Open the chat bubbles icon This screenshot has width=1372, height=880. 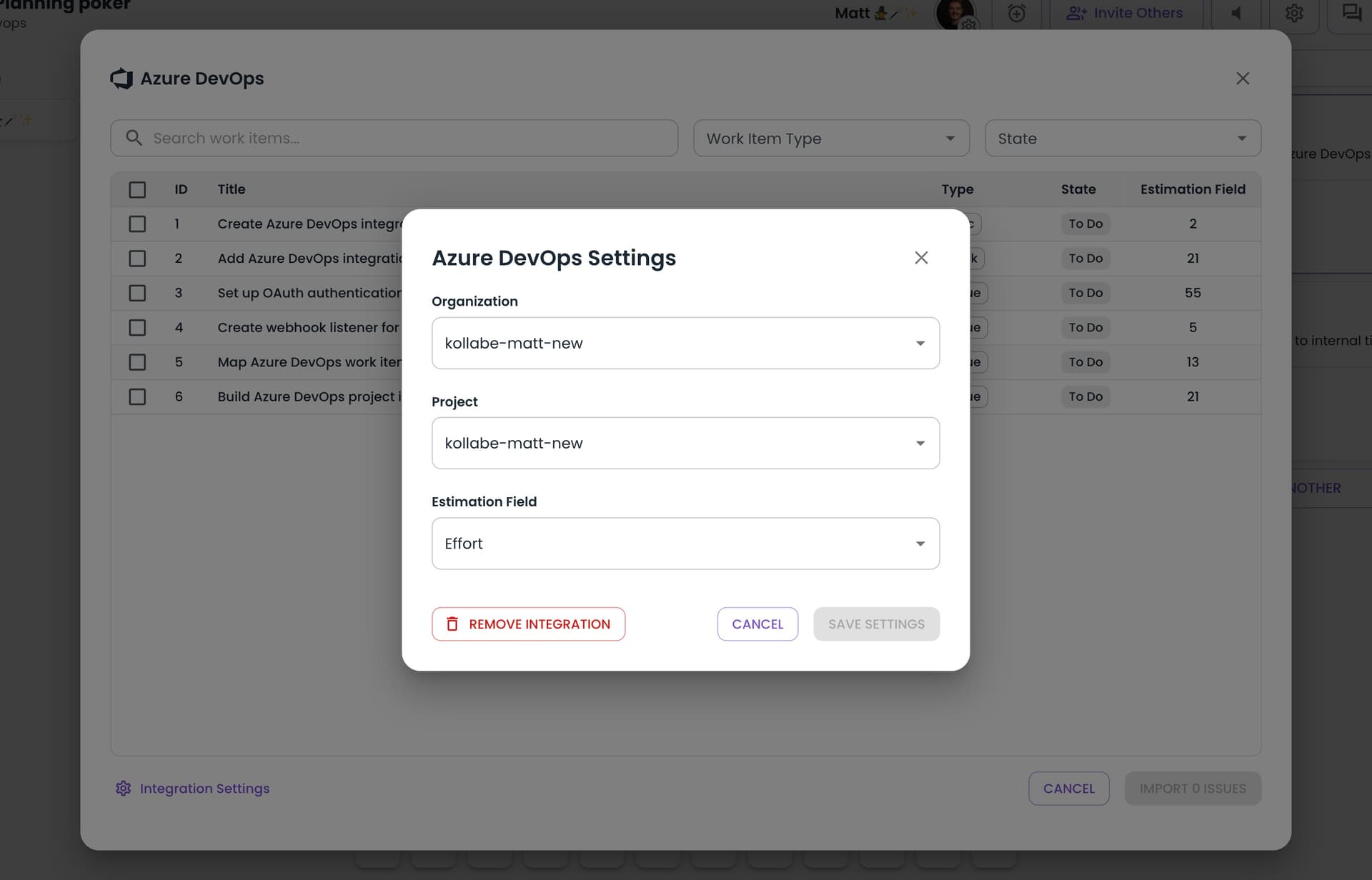coord(1351,13)
